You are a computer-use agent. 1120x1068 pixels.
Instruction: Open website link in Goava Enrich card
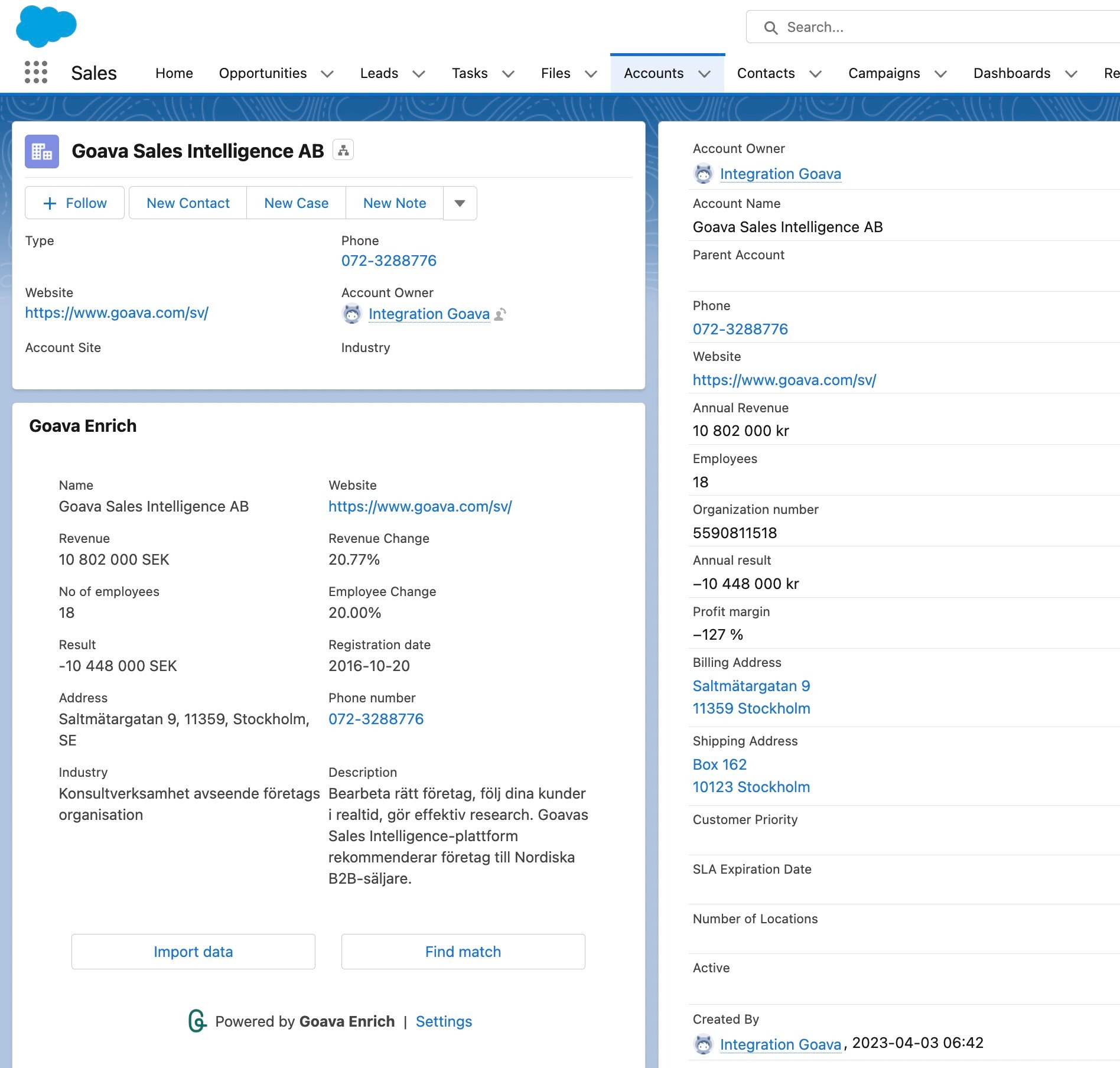[x=420, y=506]
